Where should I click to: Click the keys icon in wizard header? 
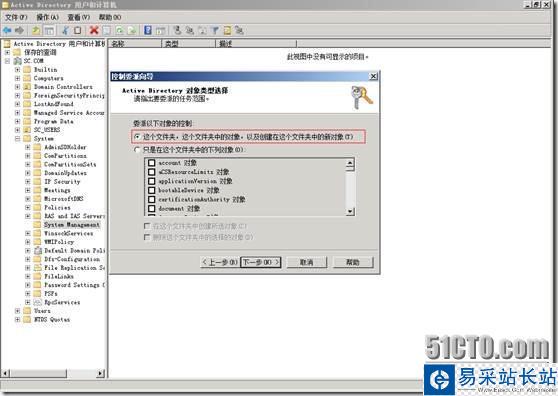click(x=362, y=97)
